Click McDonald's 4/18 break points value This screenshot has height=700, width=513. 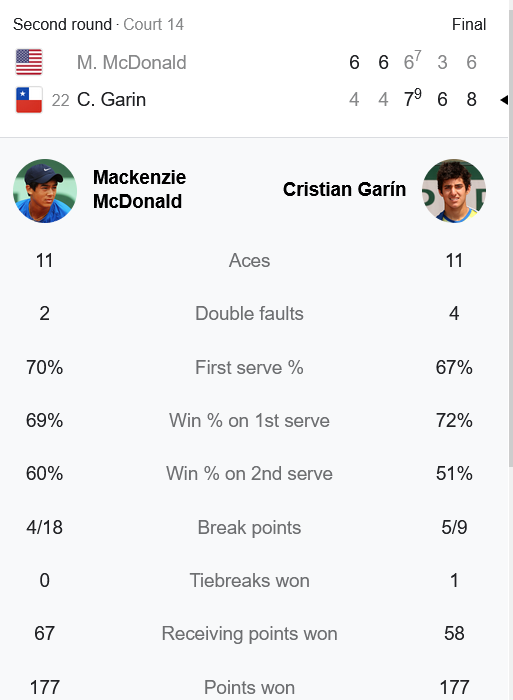point(44,528)
